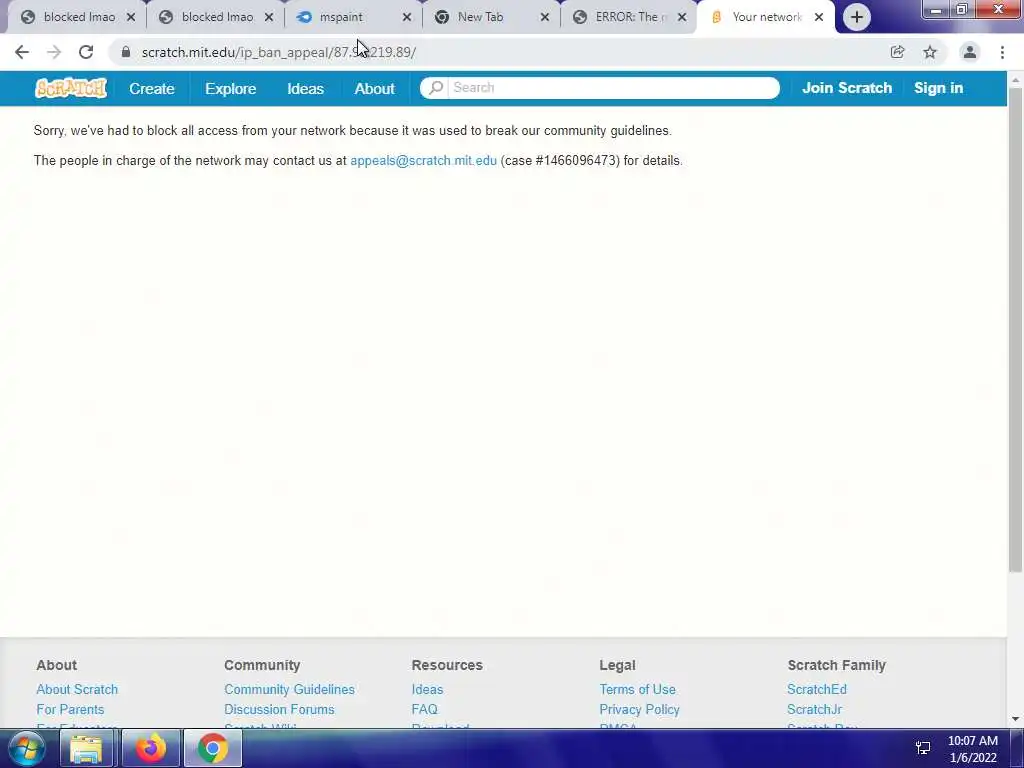Viewport: 1024px width, 768px height.
Task: Switch to the New Tab tab
Action: (x=486, y=18)
